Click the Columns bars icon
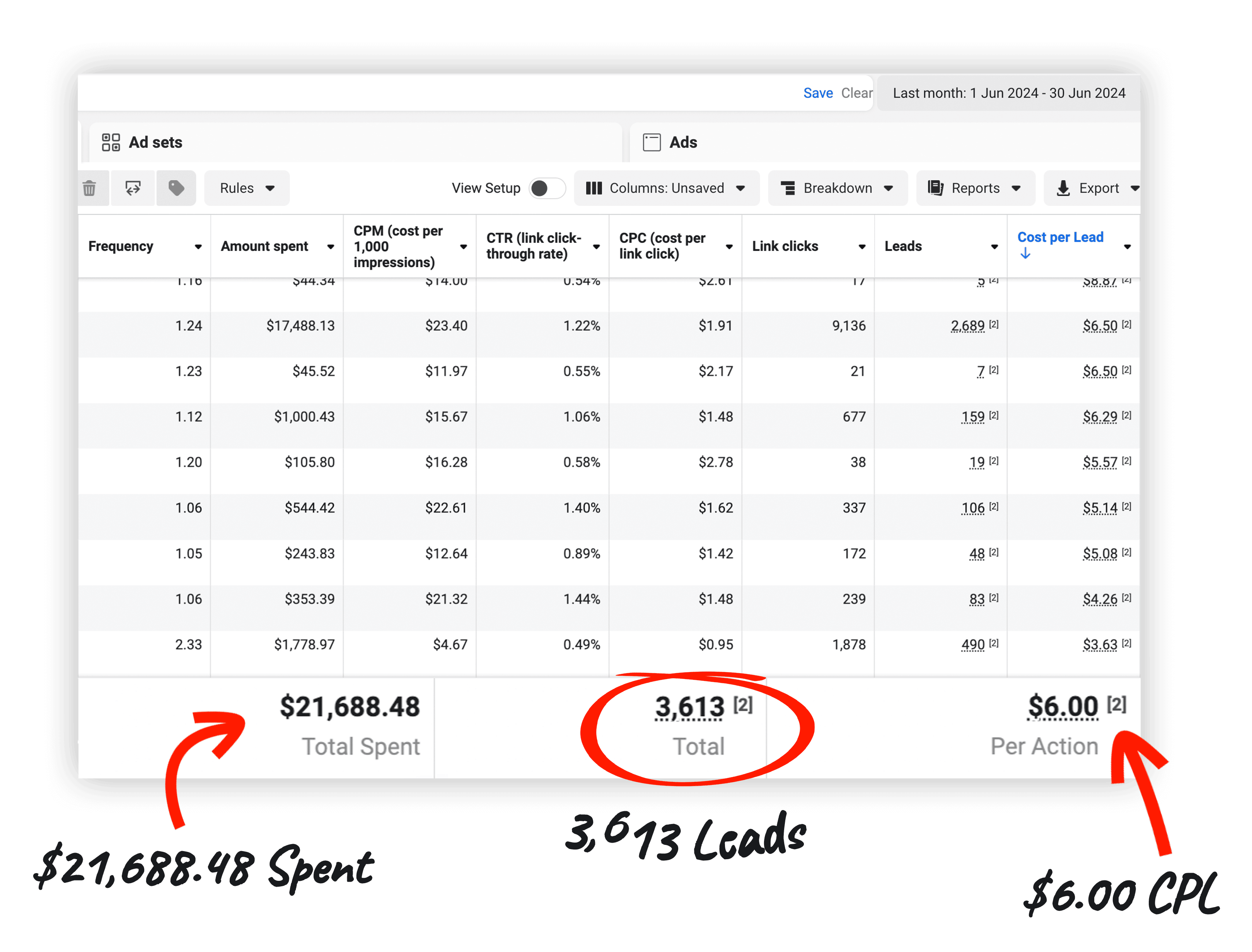 tap(594, 188)
